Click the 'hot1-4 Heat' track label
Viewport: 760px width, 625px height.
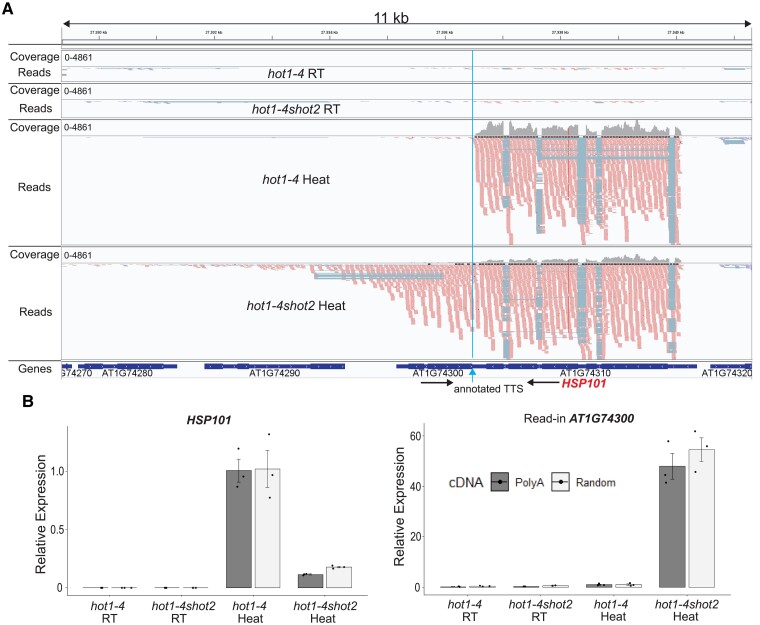pyautogui.click(x=296, y=180)
